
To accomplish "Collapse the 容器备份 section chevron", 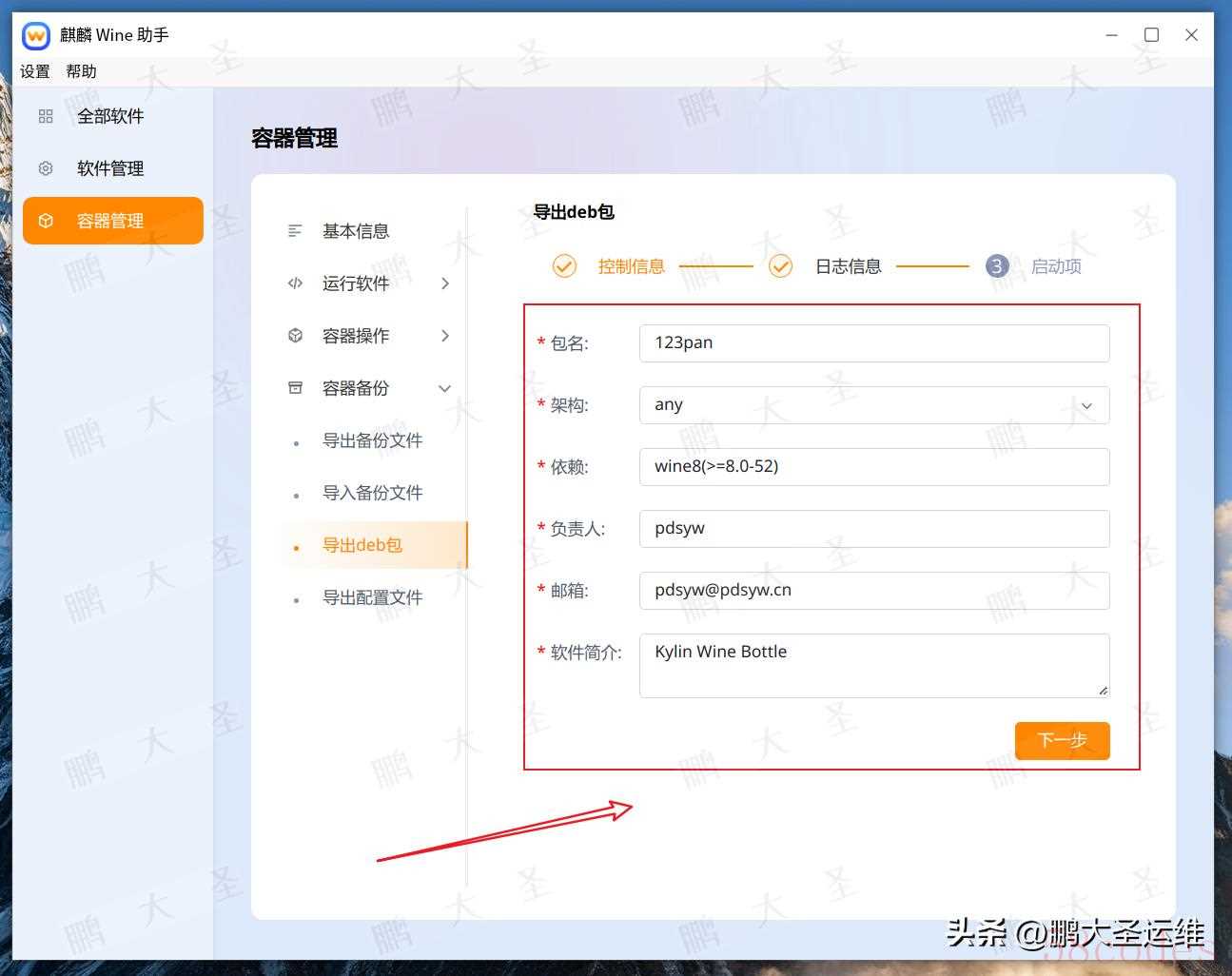I will pos(444,388).
